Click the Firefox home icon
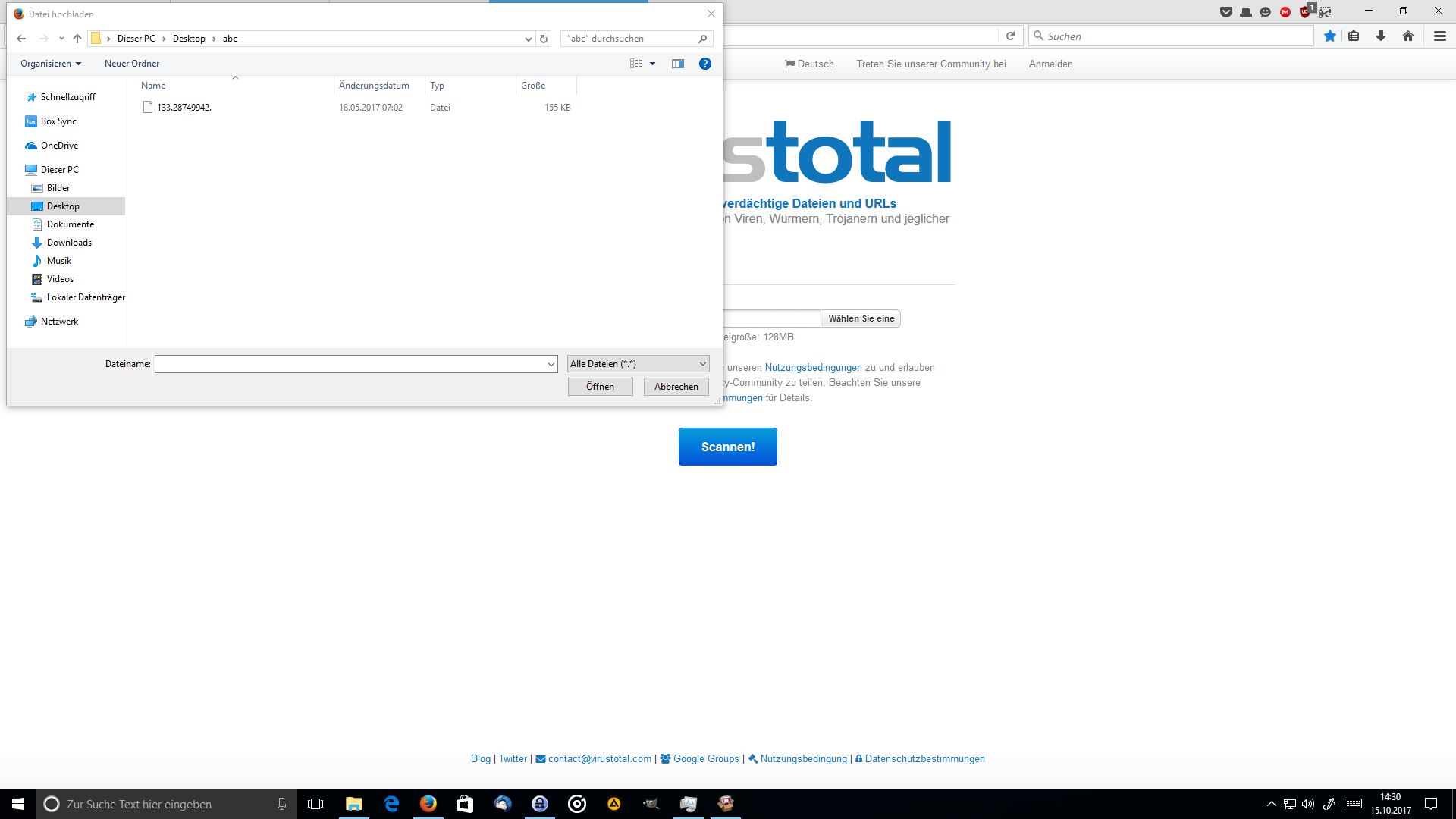 tap(1408, 36)
